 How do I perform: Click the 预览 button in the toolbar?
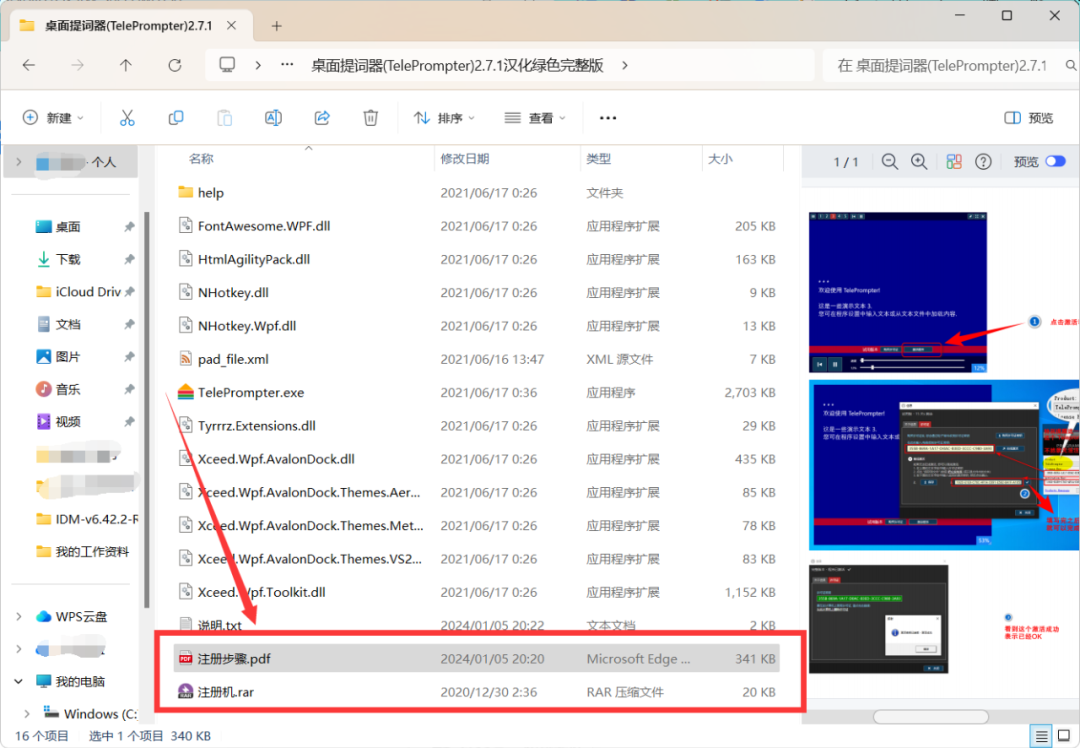[1028, 118]
